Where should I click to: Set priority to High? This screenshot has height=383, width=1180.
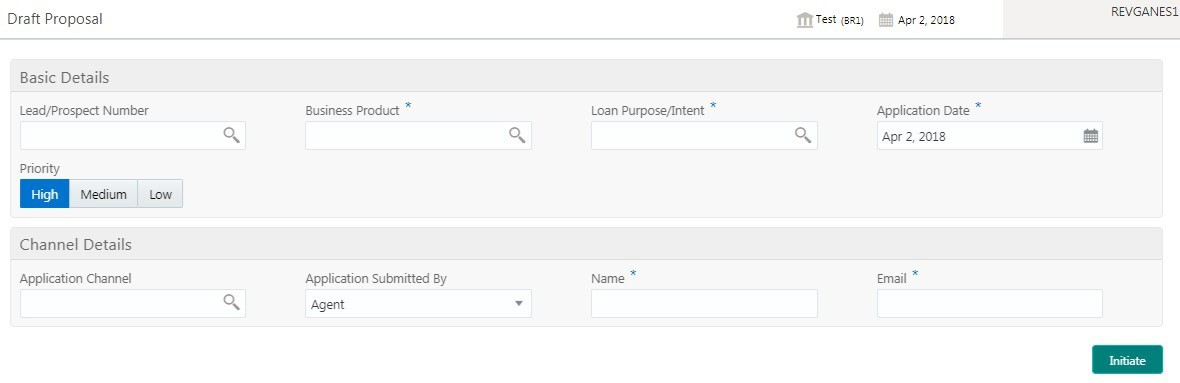[44, 193]
